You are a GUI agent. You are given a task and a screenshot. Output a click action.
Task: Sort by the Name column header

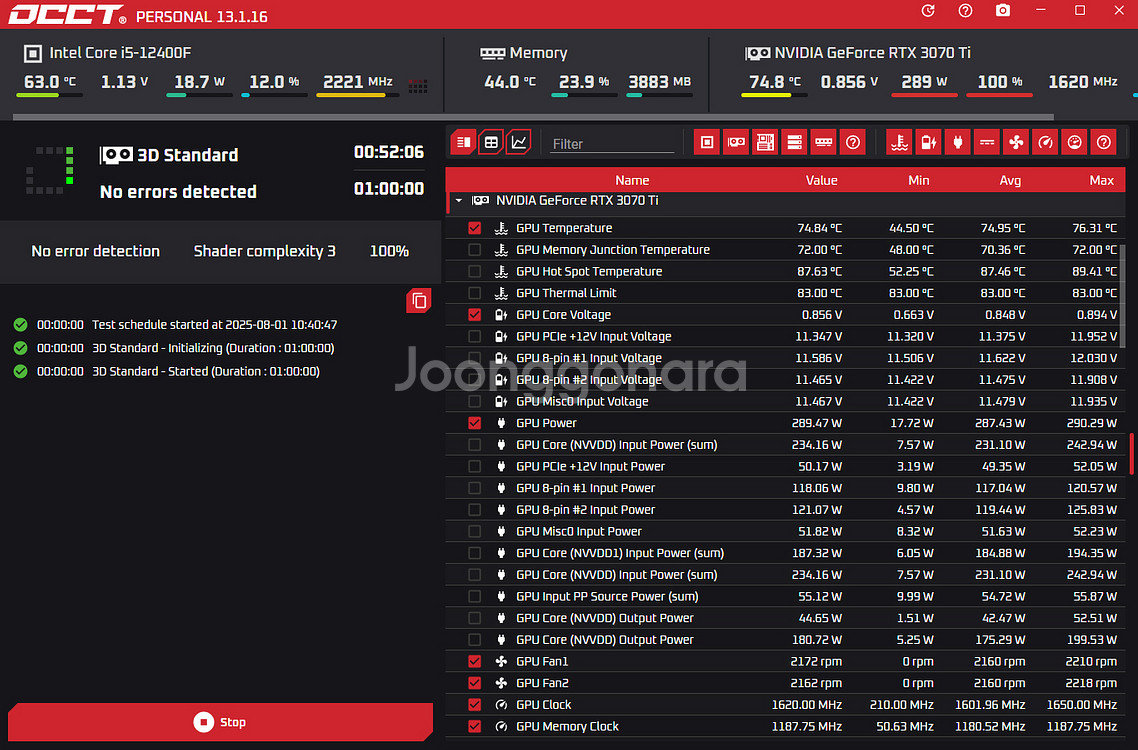(632, 180)
